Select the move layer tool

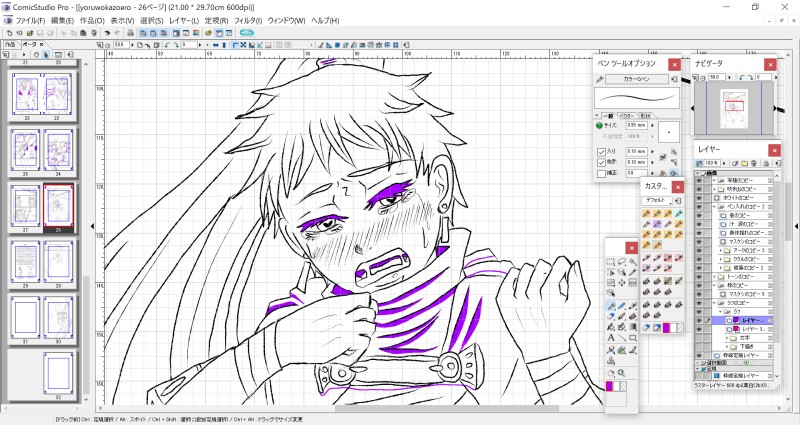pyautogui.click(x=621, y=282)
